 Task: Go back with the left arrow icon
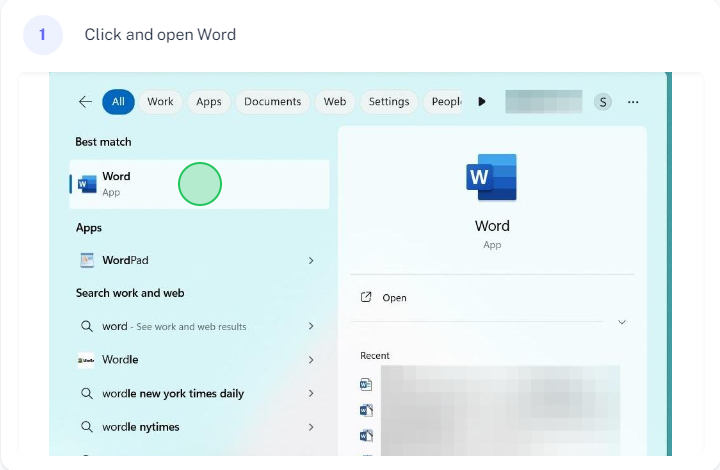(85, 101)
